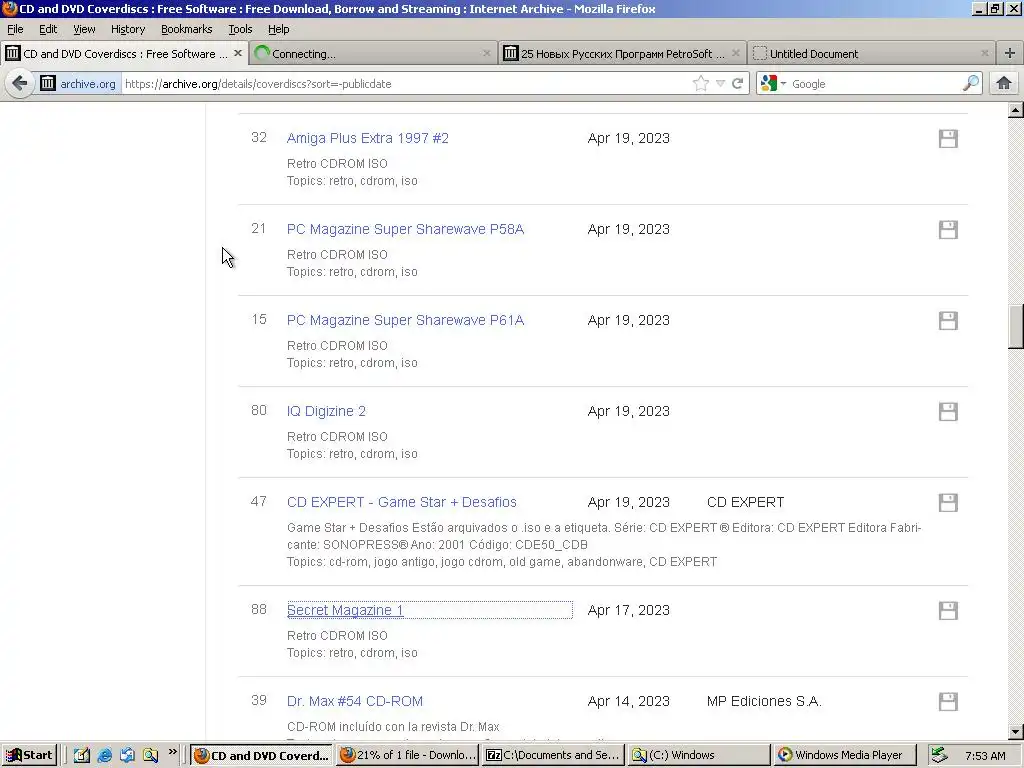Click the scrollbar up arrow

1016,110
